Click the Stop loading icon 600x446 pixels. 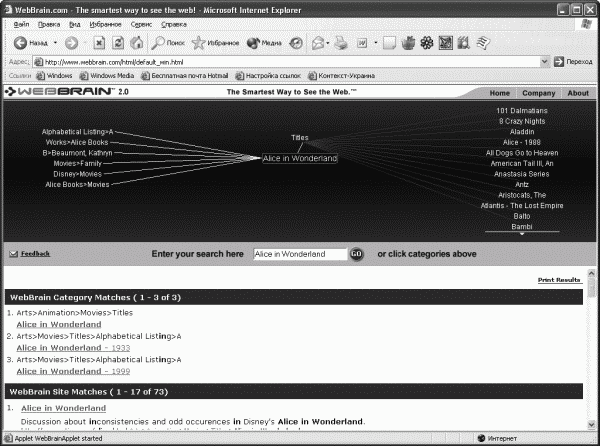(x=99, y=43)
